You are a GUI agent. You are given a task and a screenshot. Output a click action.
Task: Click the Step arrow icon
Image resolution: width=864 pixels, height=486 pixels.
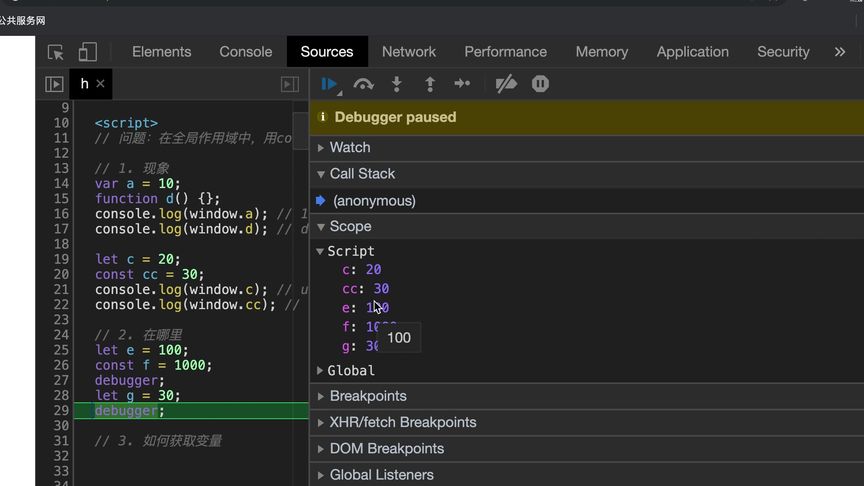click(x=462, y=84)
